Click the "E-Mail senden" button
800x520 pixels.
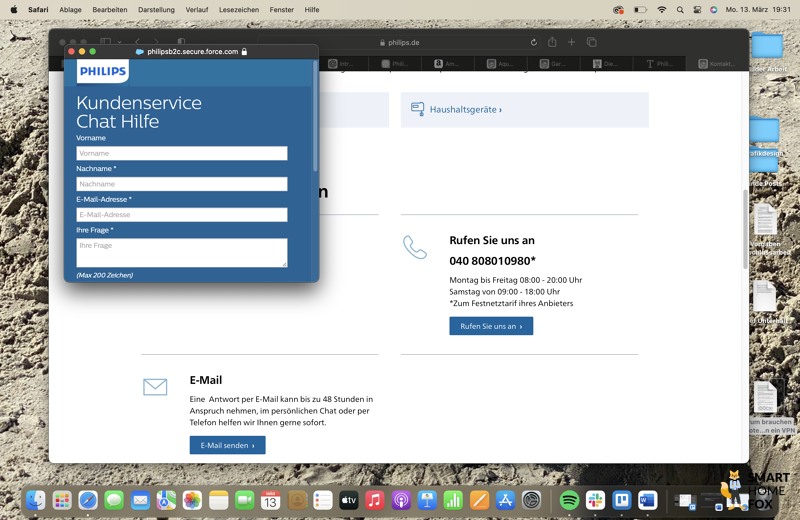[227, 445]
